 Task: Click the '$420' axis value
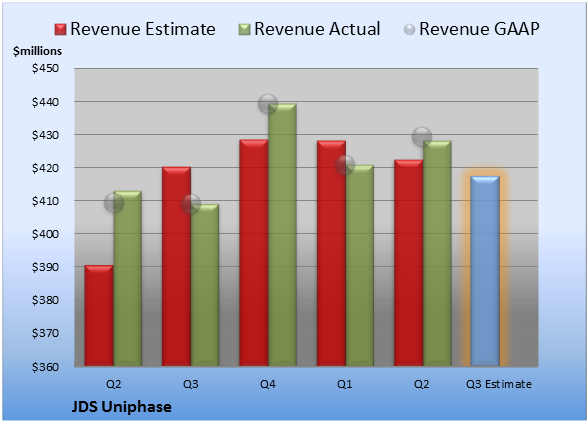click(45, 168)
